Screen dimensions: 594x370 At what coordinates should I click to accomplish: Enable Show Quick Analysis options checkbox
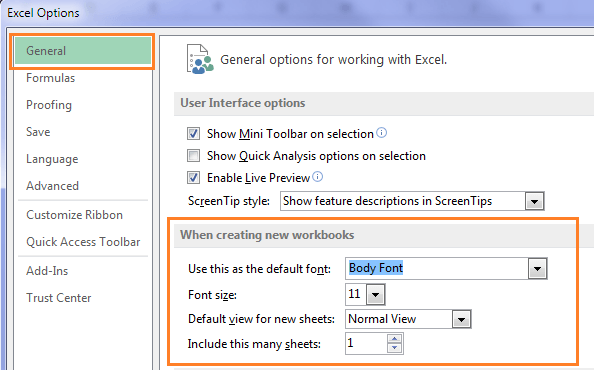(194, 155)
